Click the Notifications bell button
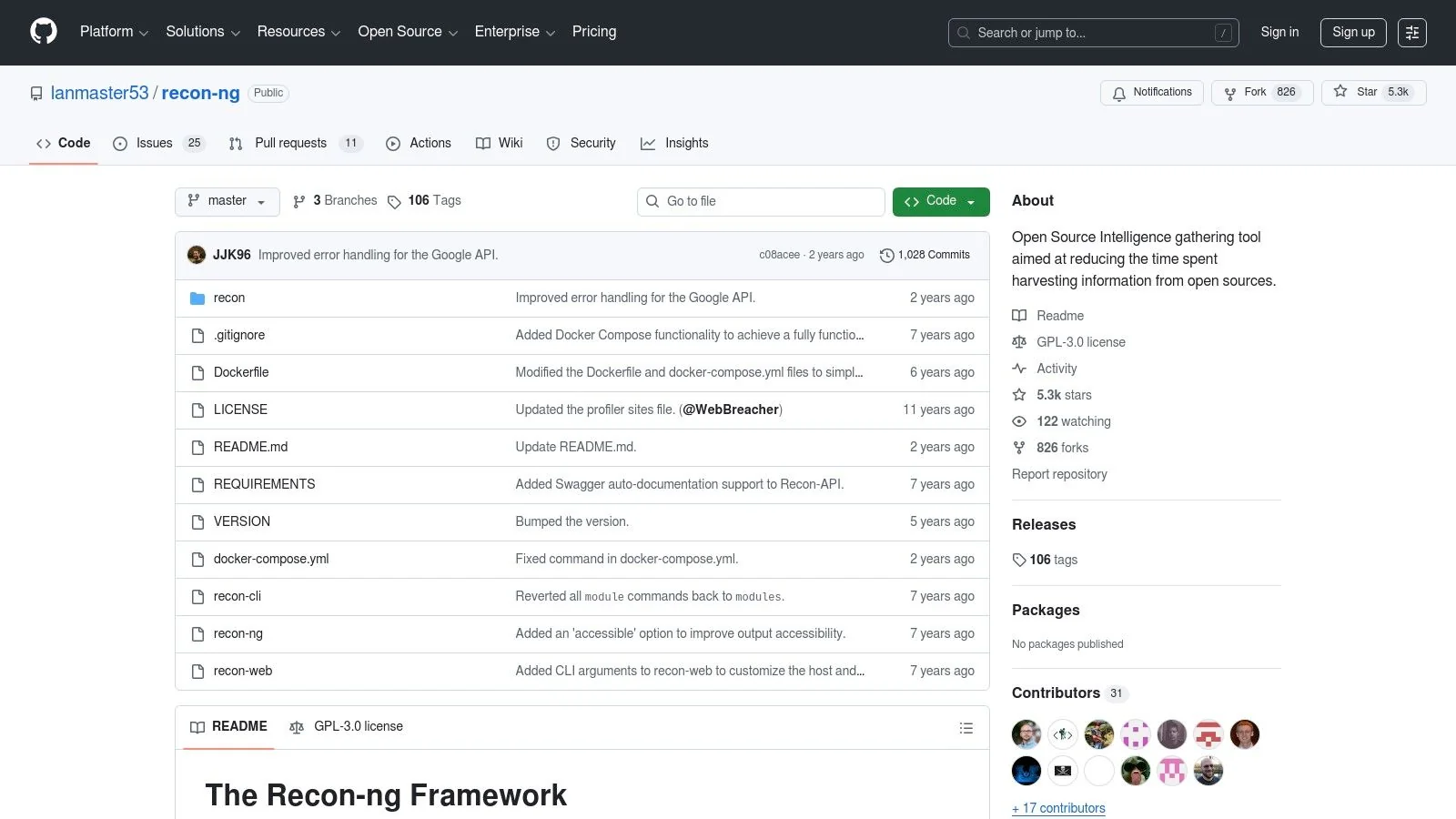This screenshot has width=1456, height=819. (1152, 93)
